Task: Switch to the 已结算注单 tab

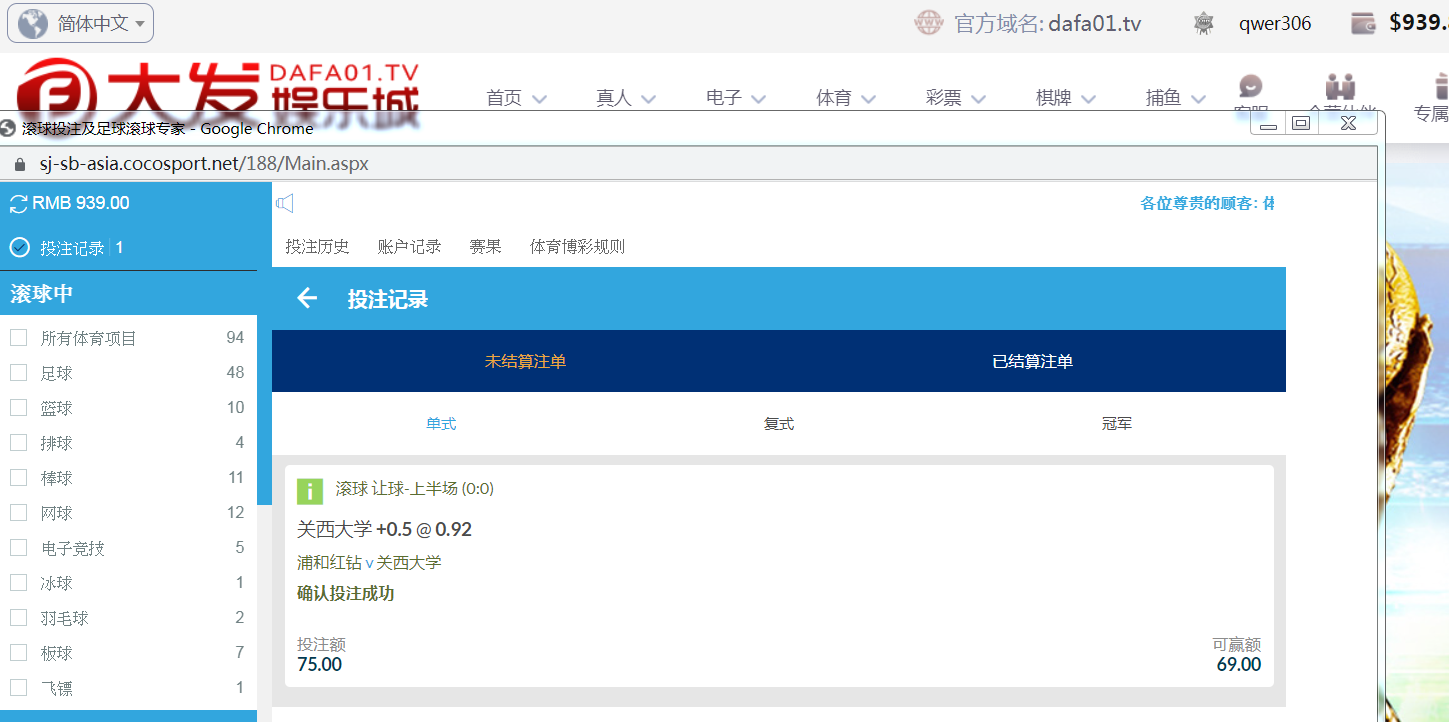Action: tap(1032, 361)
